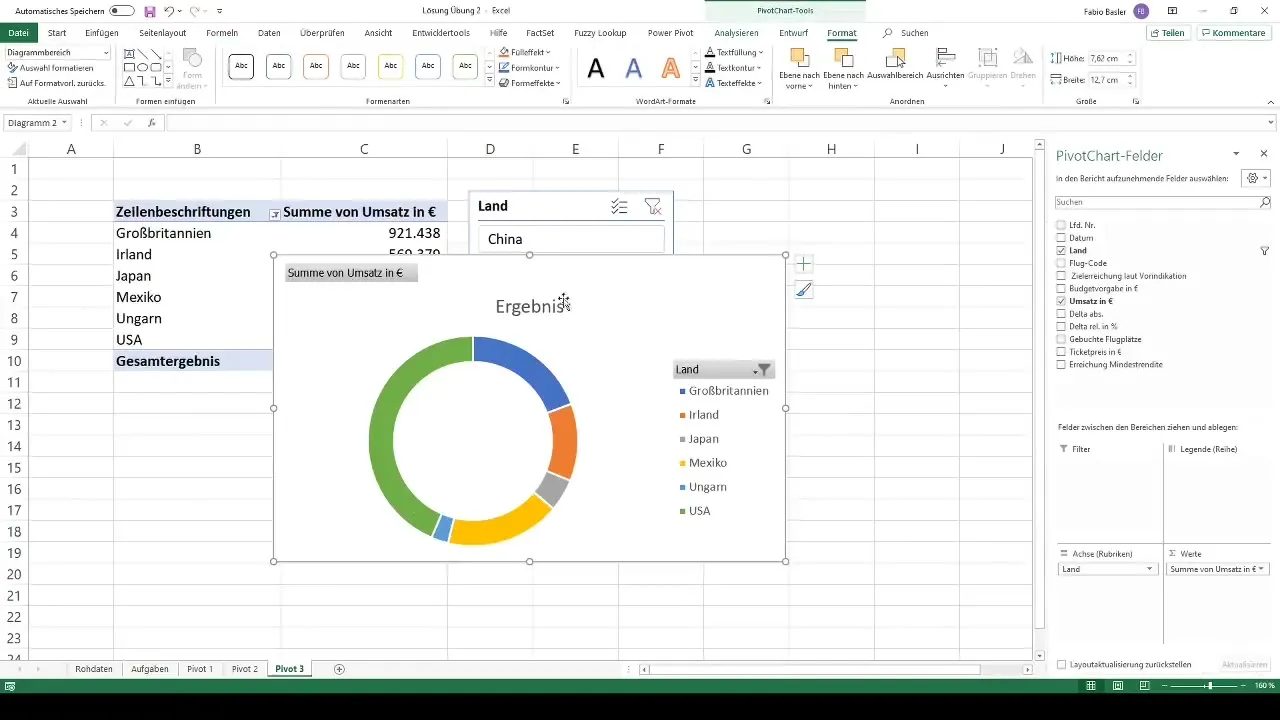
Task: Click the Save icon in the title bar
Action: click(x=150, y=11)
